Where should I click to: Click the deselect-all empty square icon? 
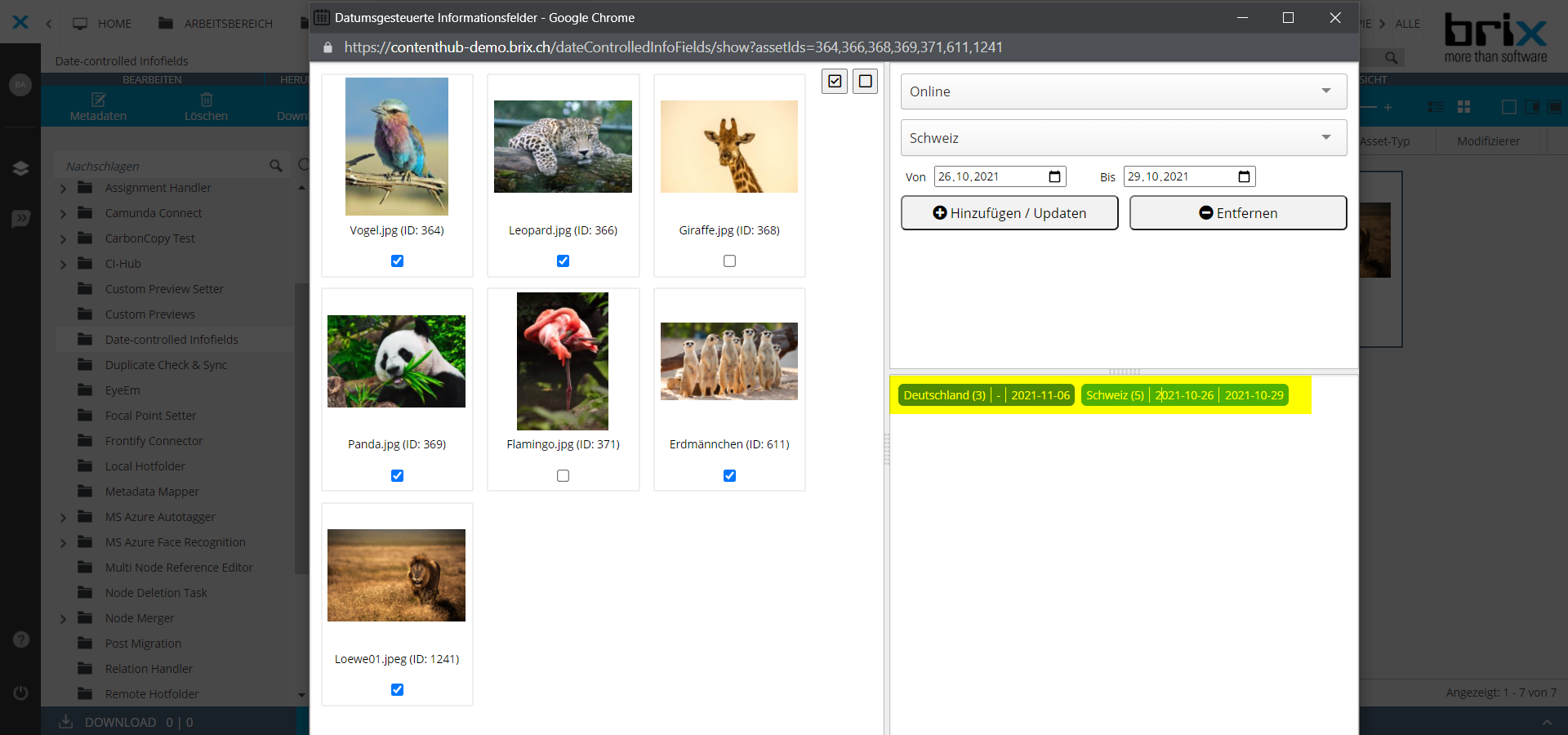tap(865, 81)
